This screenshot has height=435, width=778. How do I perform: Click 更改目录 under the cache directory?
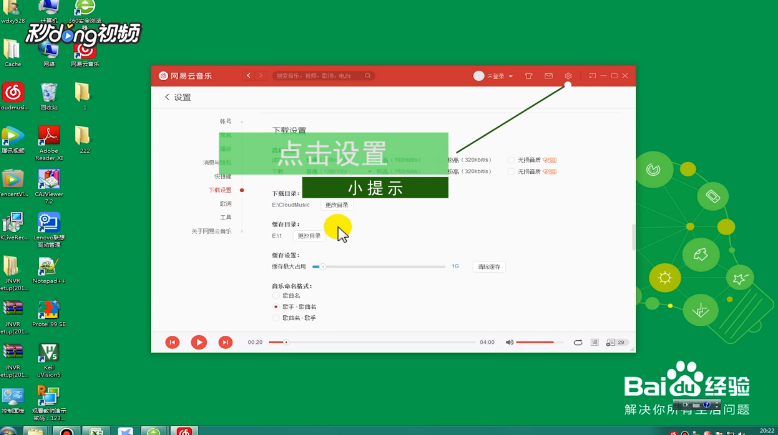[x=309, y=236]
